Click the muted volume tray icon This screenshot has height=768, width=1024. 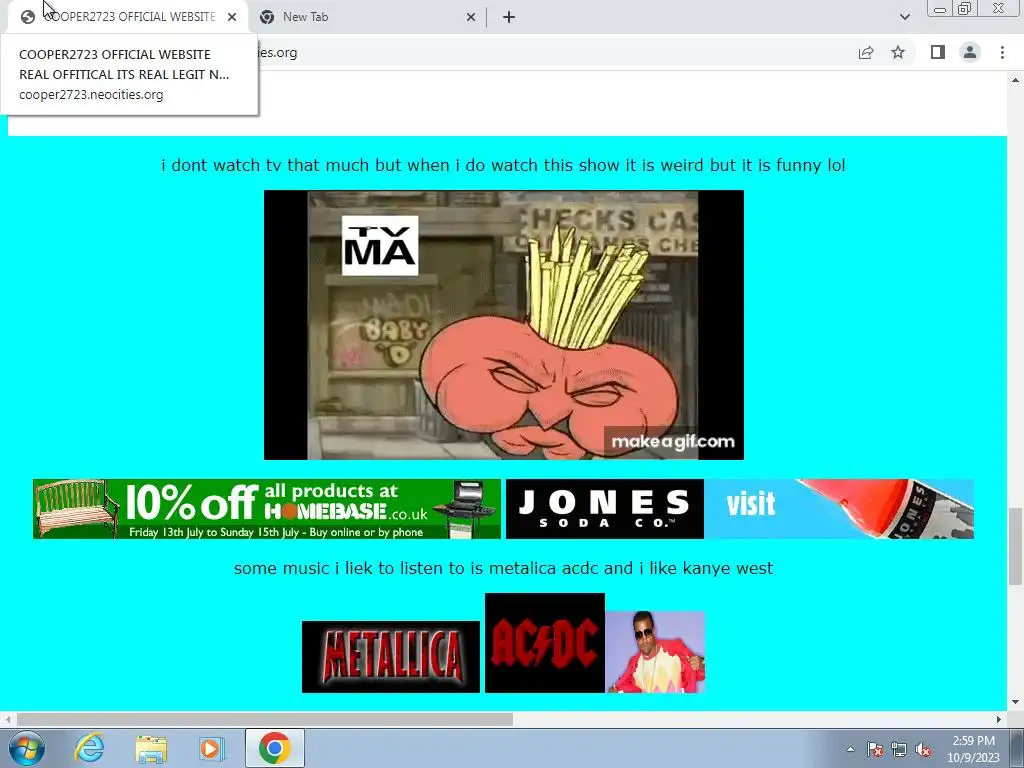pos(923,749)
